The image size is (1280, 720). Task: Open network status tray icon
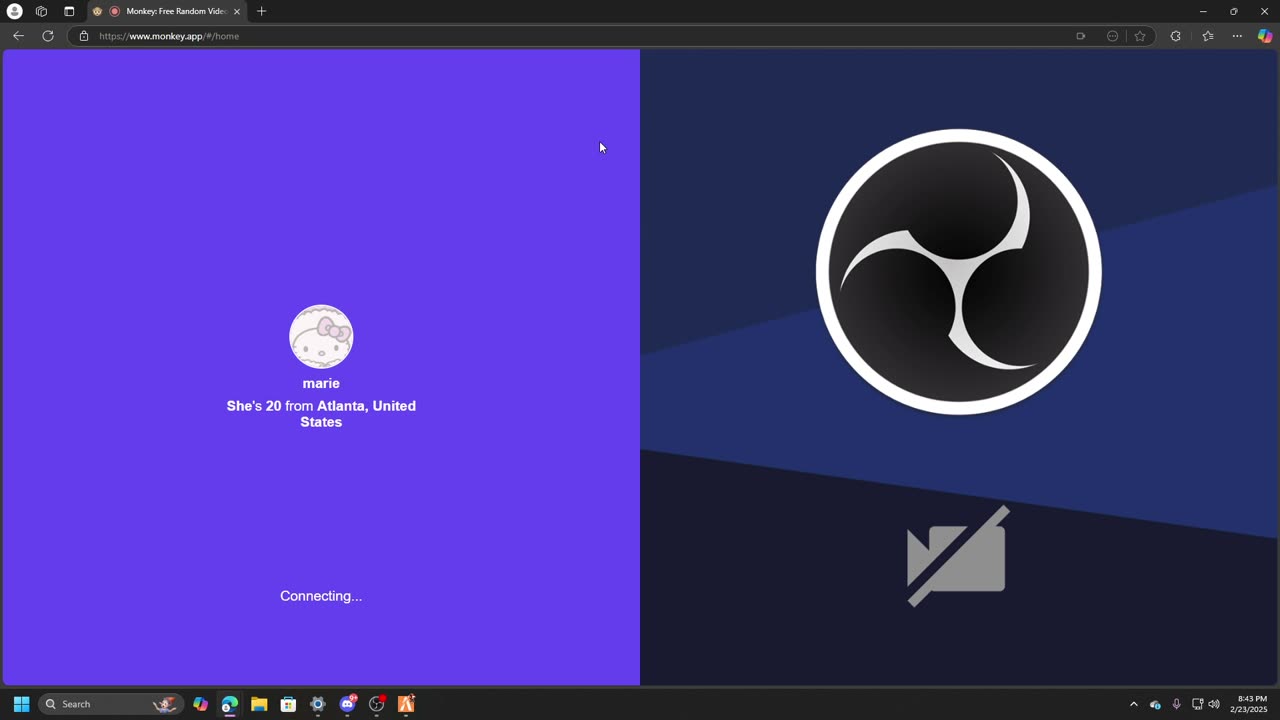1197,704
